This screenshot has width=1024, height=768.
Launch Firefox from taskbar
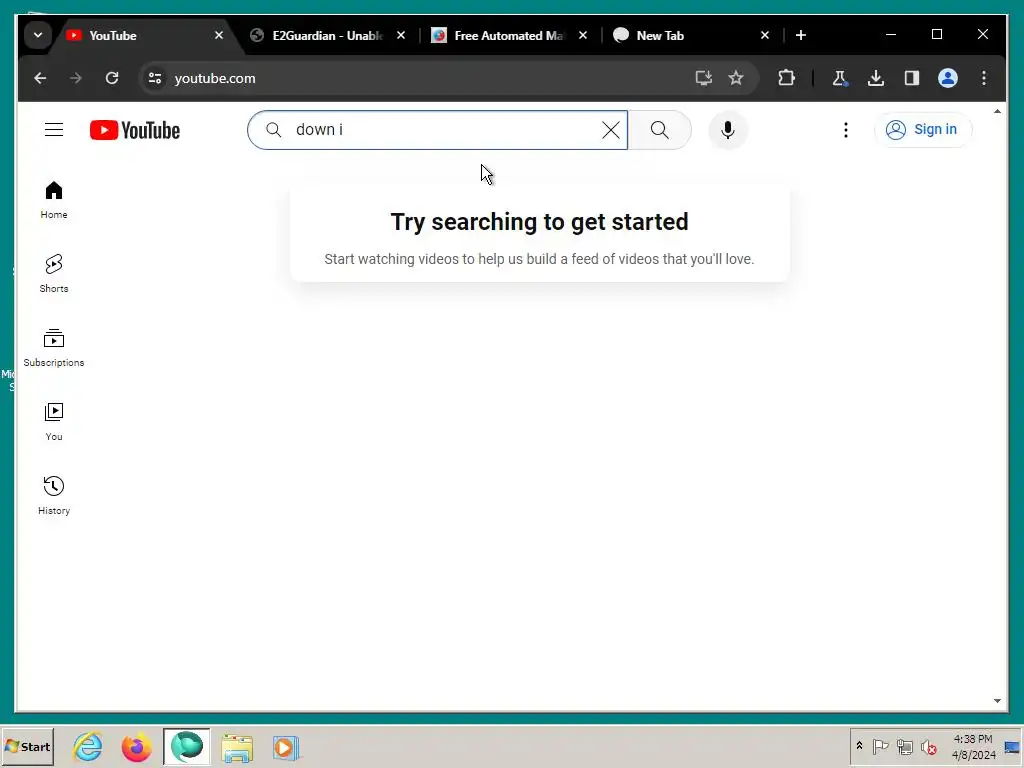(136, 746)
